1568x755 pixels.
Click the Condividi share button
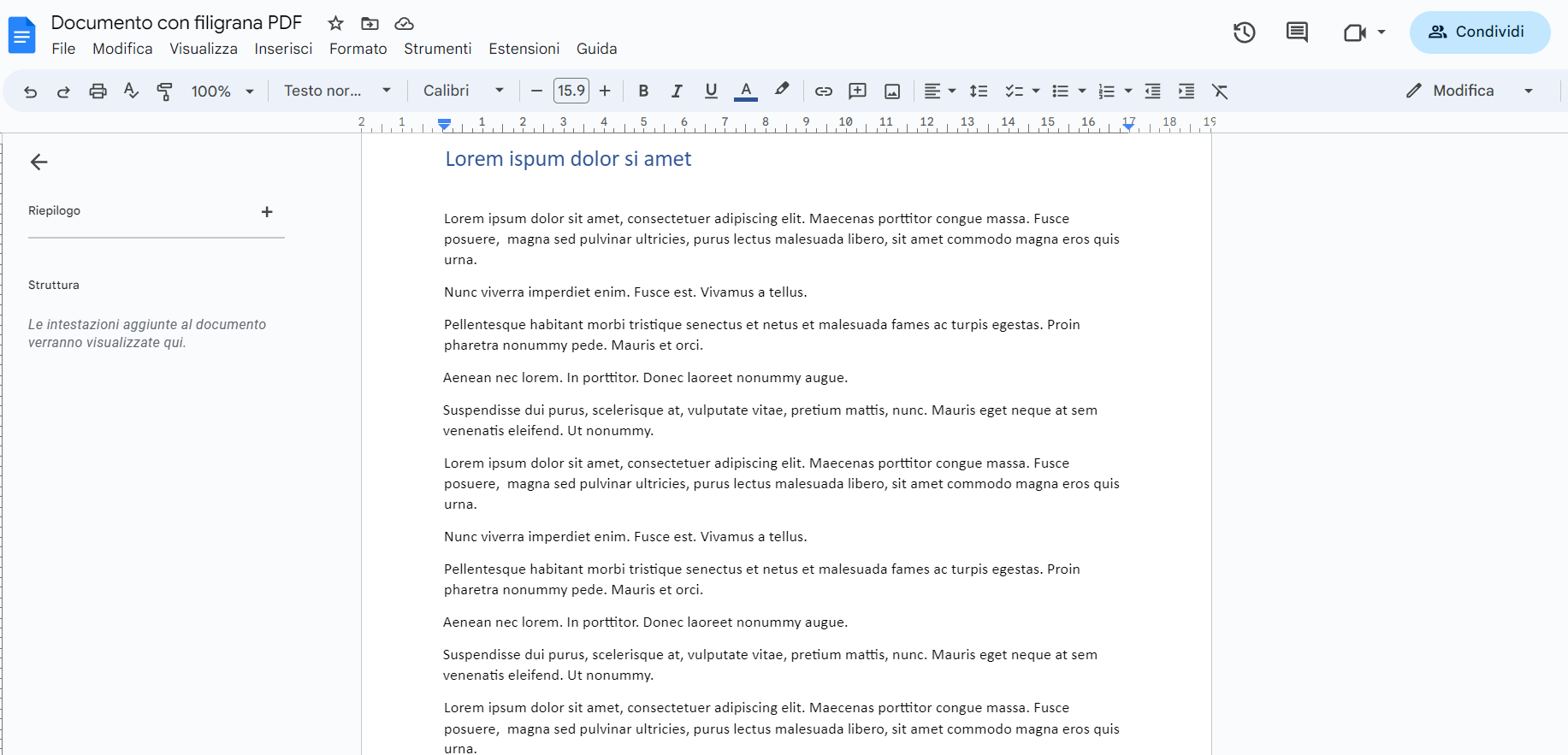tap(1479, 32)
